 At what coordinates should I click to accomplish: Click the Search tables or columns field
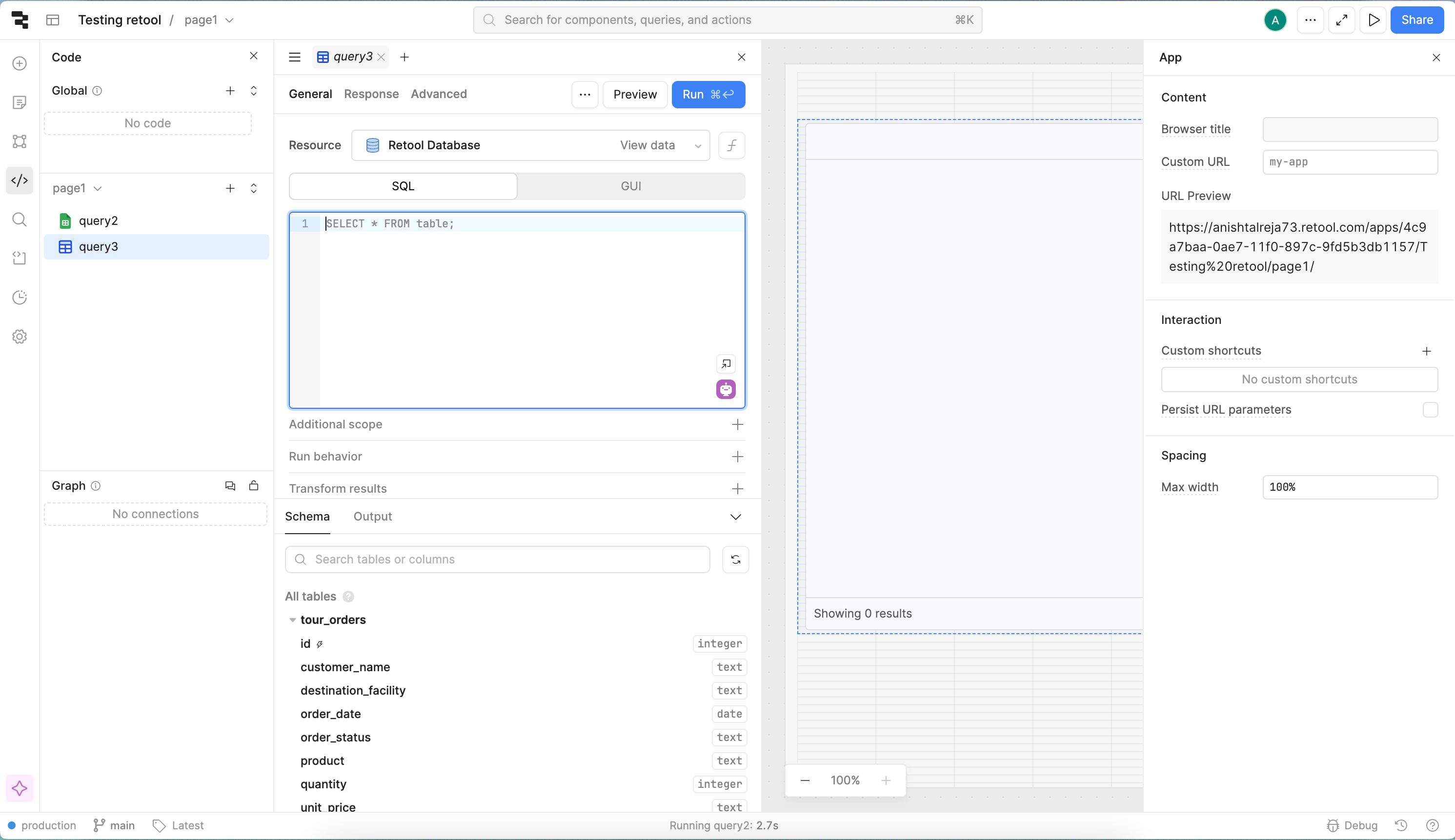[497, 560]
